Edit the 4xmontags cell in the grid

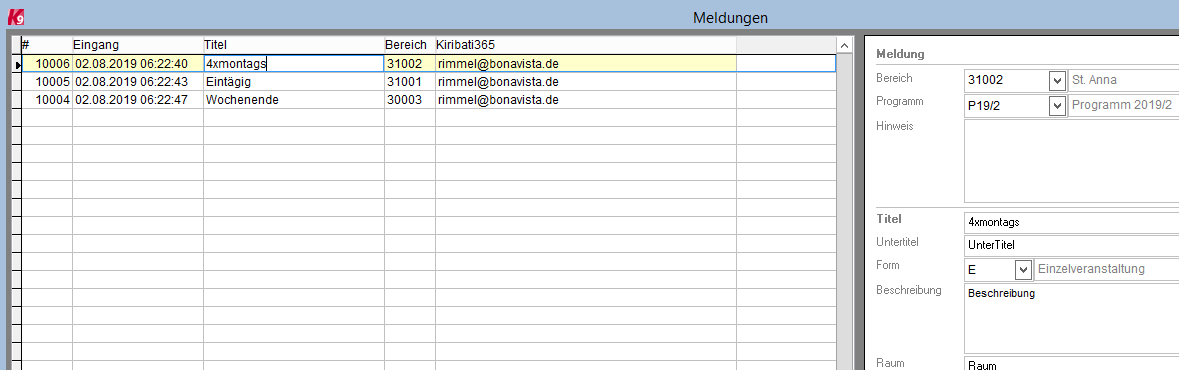[294, 64]
